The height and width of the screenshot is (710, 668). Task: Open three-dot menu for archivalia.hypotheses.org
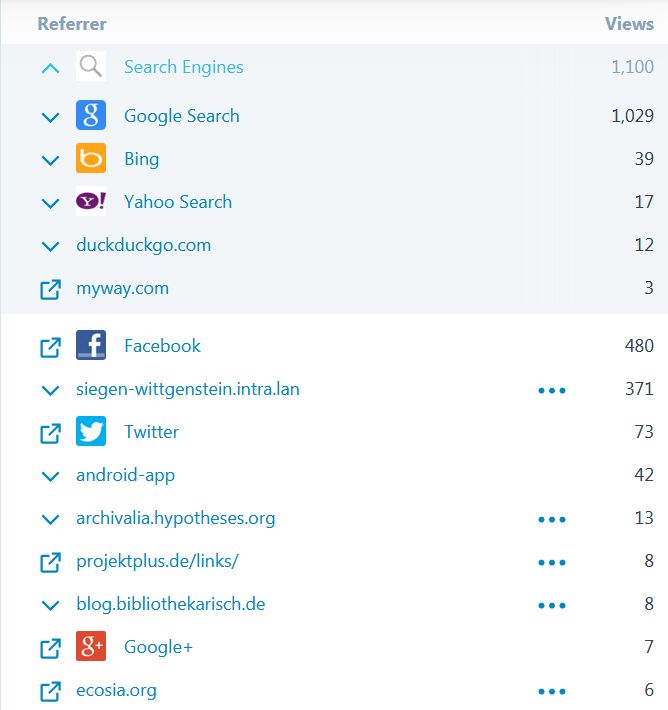click(x=552, y=519)
